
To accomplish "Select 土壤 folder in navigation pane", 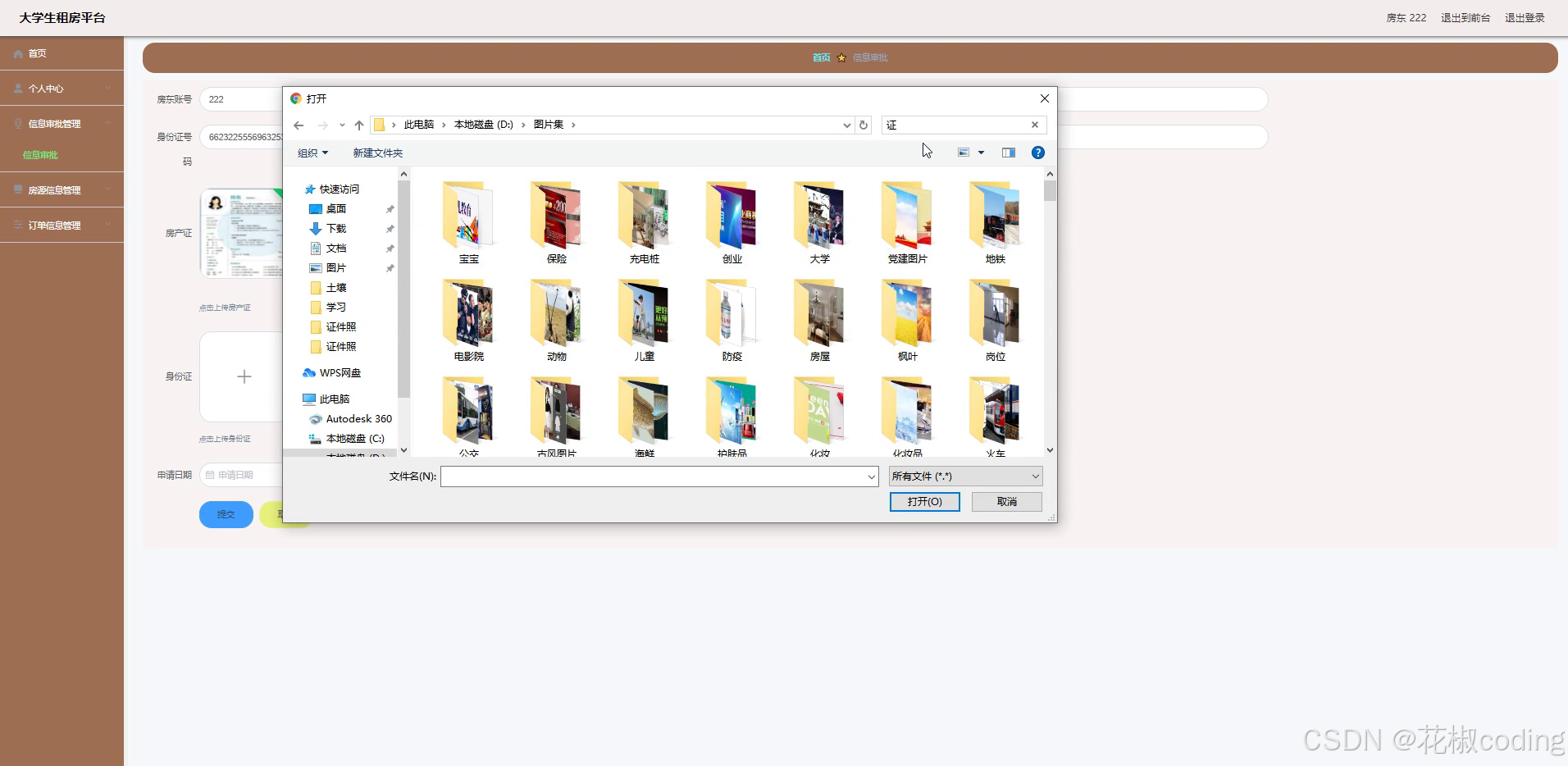I will [x=336, y=288].
